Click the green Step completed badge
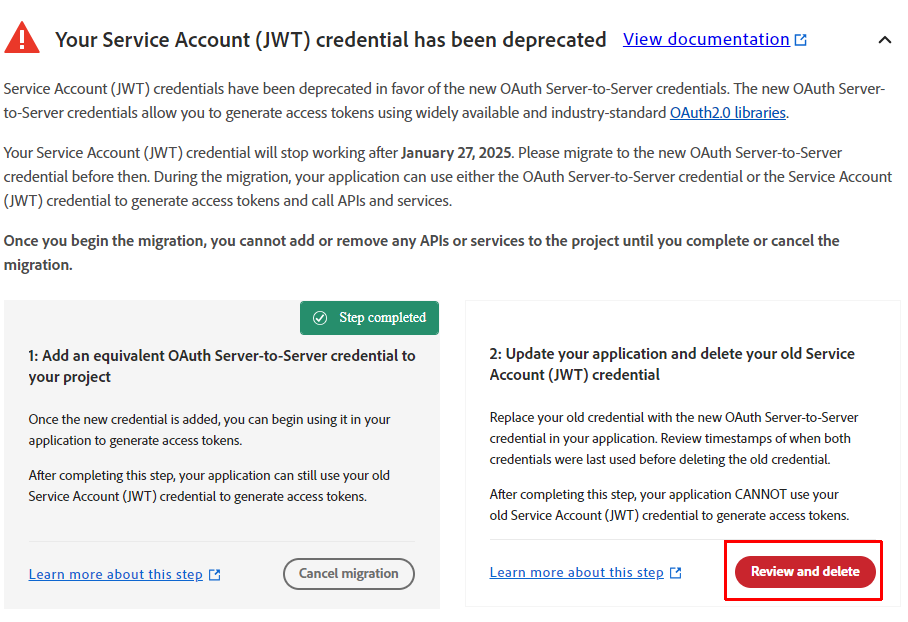This screenshot has height=622, width=908. click(x=369, y=318)
